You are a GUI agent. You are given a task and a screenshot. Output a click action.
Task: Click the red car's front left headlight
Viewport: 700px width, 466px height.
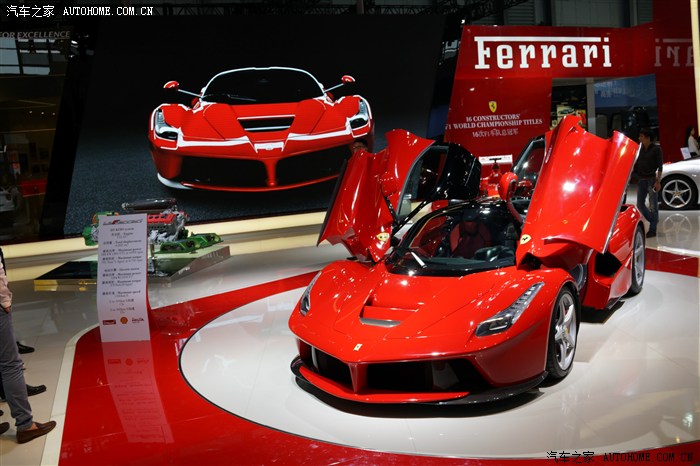(509, 312)
